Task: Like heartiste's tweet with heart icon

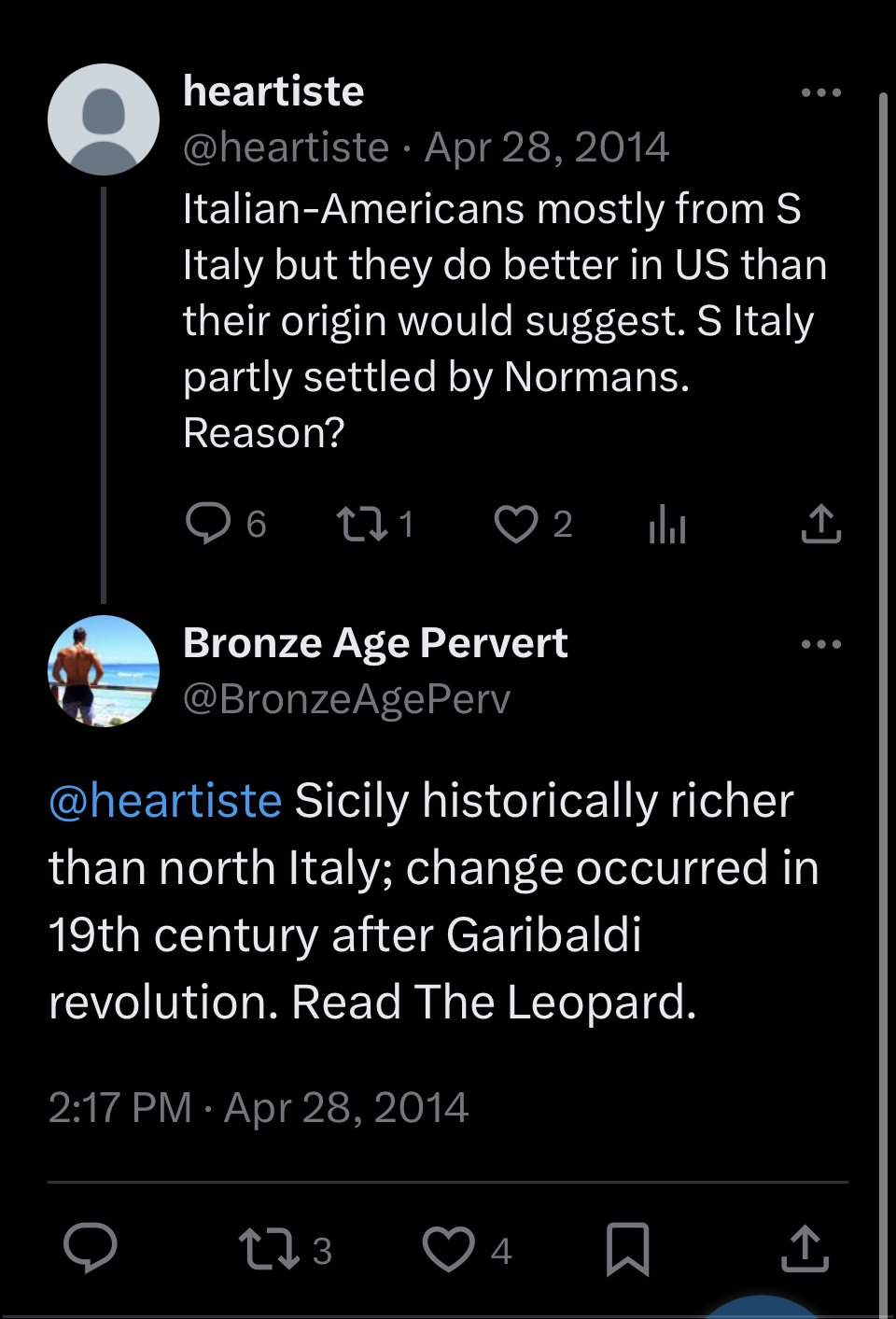Action: (x=516, y=524)
